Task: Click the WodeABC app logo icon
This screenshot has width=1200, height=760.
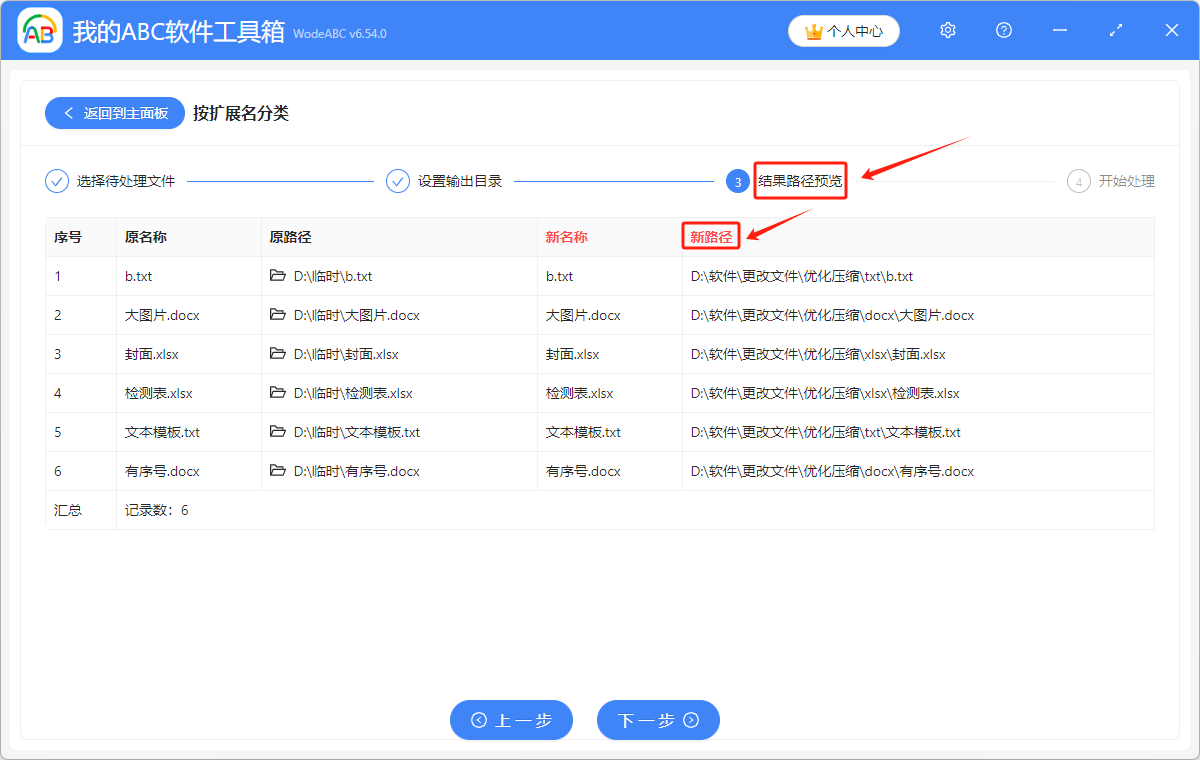Action: coord(39,30)
